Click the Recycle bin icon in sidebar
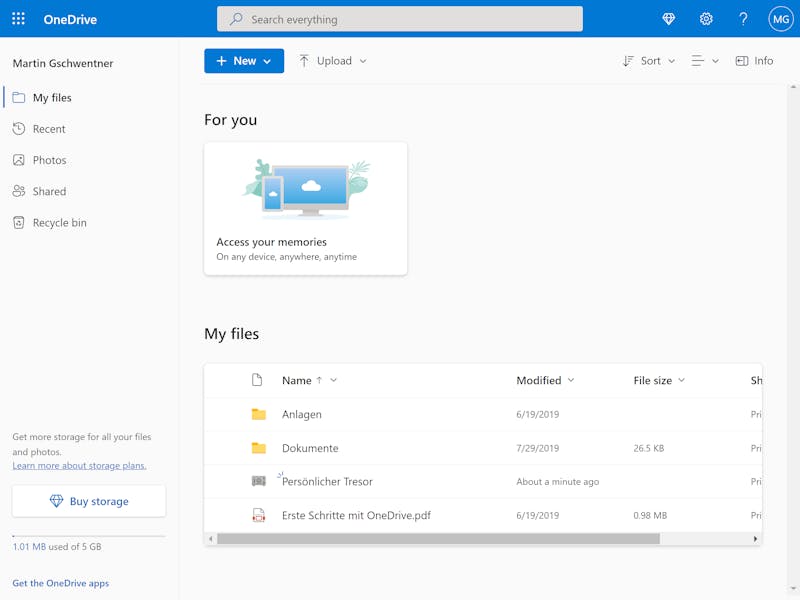This screenshot has width=800, height=600. coord(19,222)
